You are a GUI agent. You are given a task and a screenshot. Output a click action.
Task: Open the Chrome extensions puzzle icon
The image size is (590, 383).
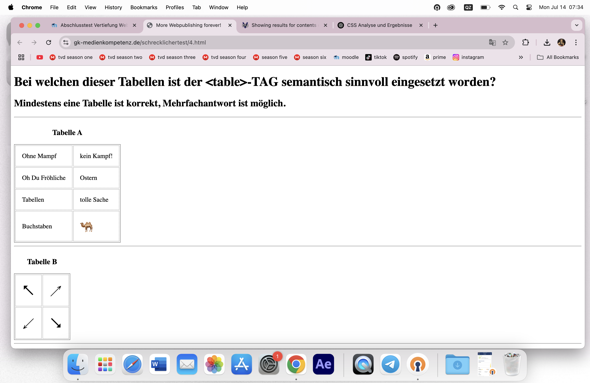pyautogui.click(x=526, y=43)
